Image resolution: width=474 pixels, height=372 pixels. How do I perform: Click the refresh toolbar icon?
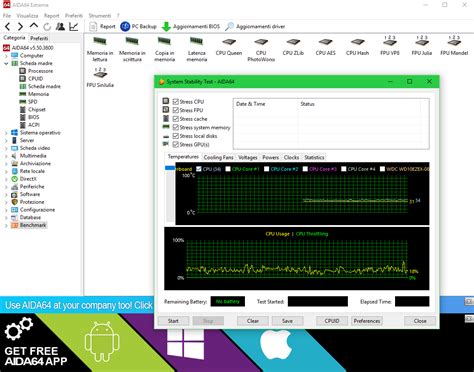(x=47, y=27)
